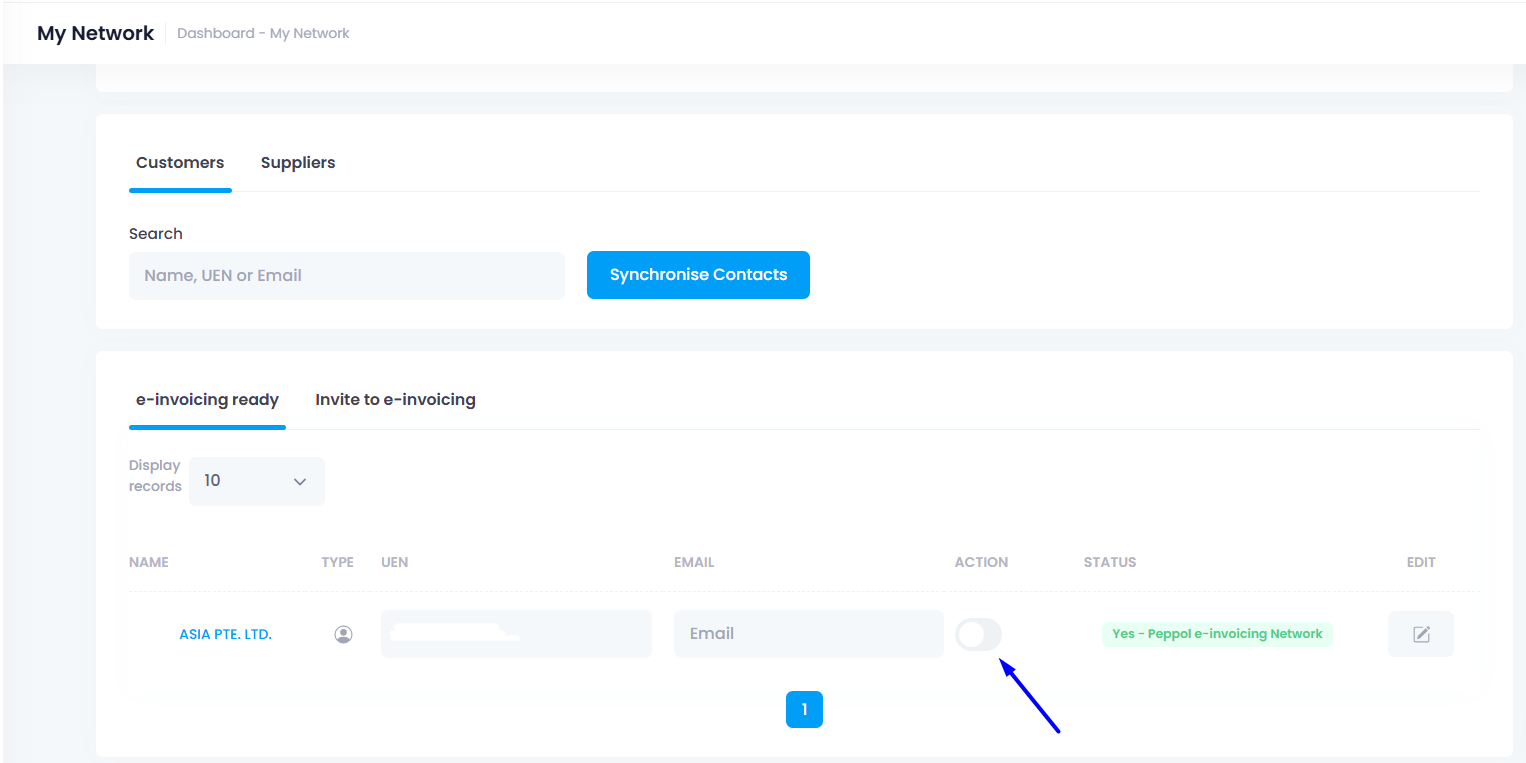The width and height of the screenshot is (1526, 763).
Task: Click the Email field in the ASIA row
Action: pos(808,634)
